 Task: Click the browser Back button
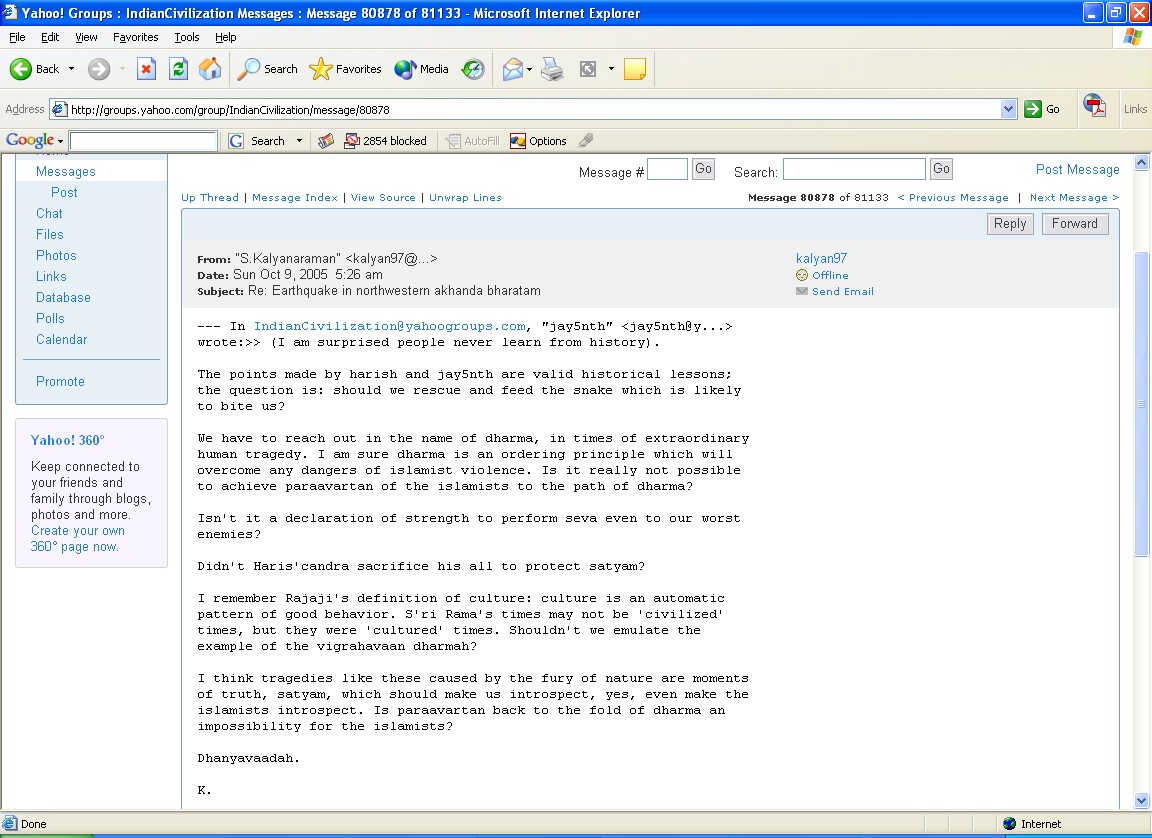tap(35, 69)
